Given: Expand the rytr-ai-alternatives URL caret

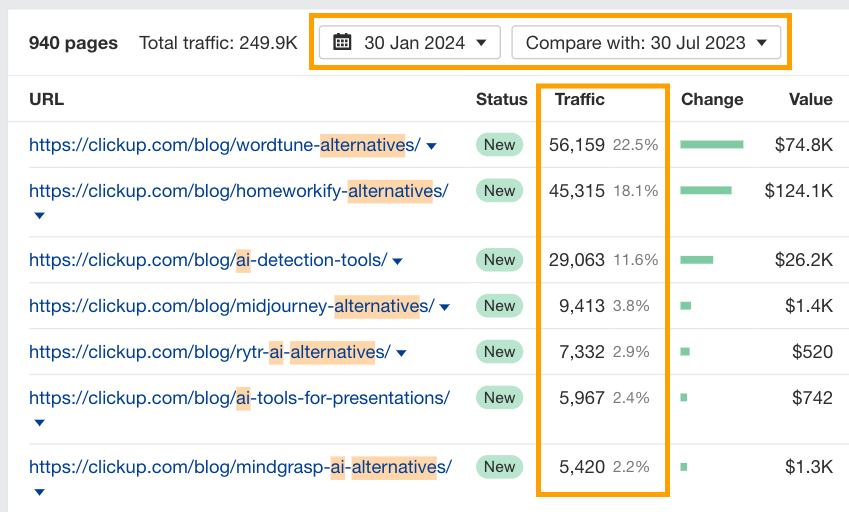Looking at the screenshot, I should pyautogui.click(x=401, y=353).
